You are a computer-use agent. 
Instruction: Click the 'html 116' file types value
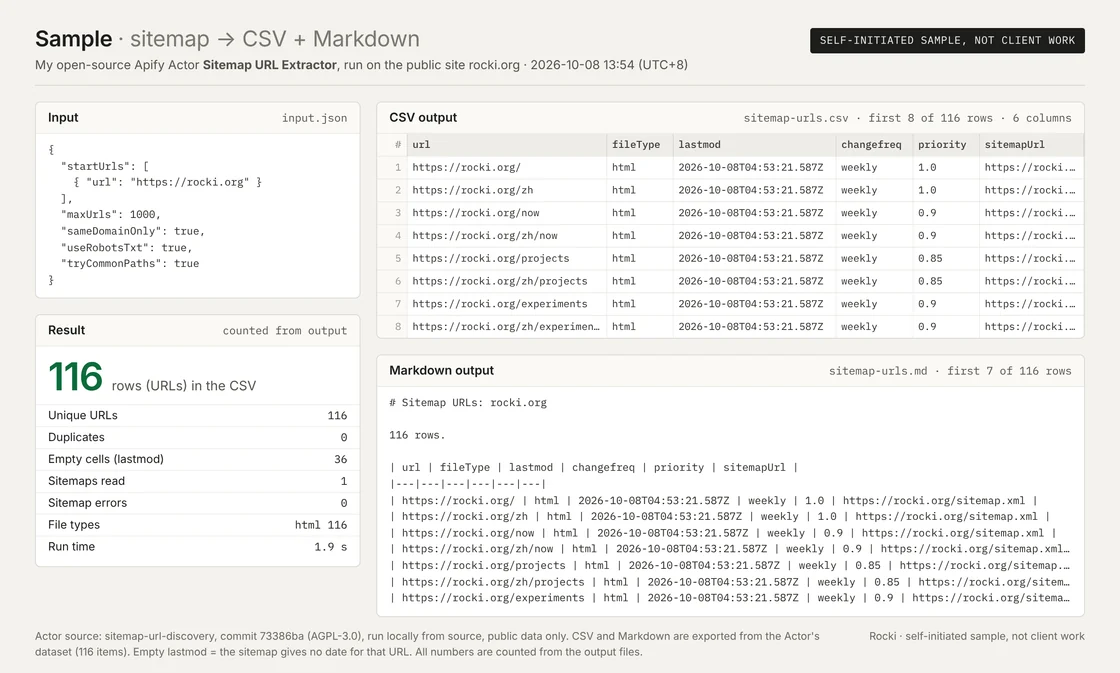click(321, 525)
